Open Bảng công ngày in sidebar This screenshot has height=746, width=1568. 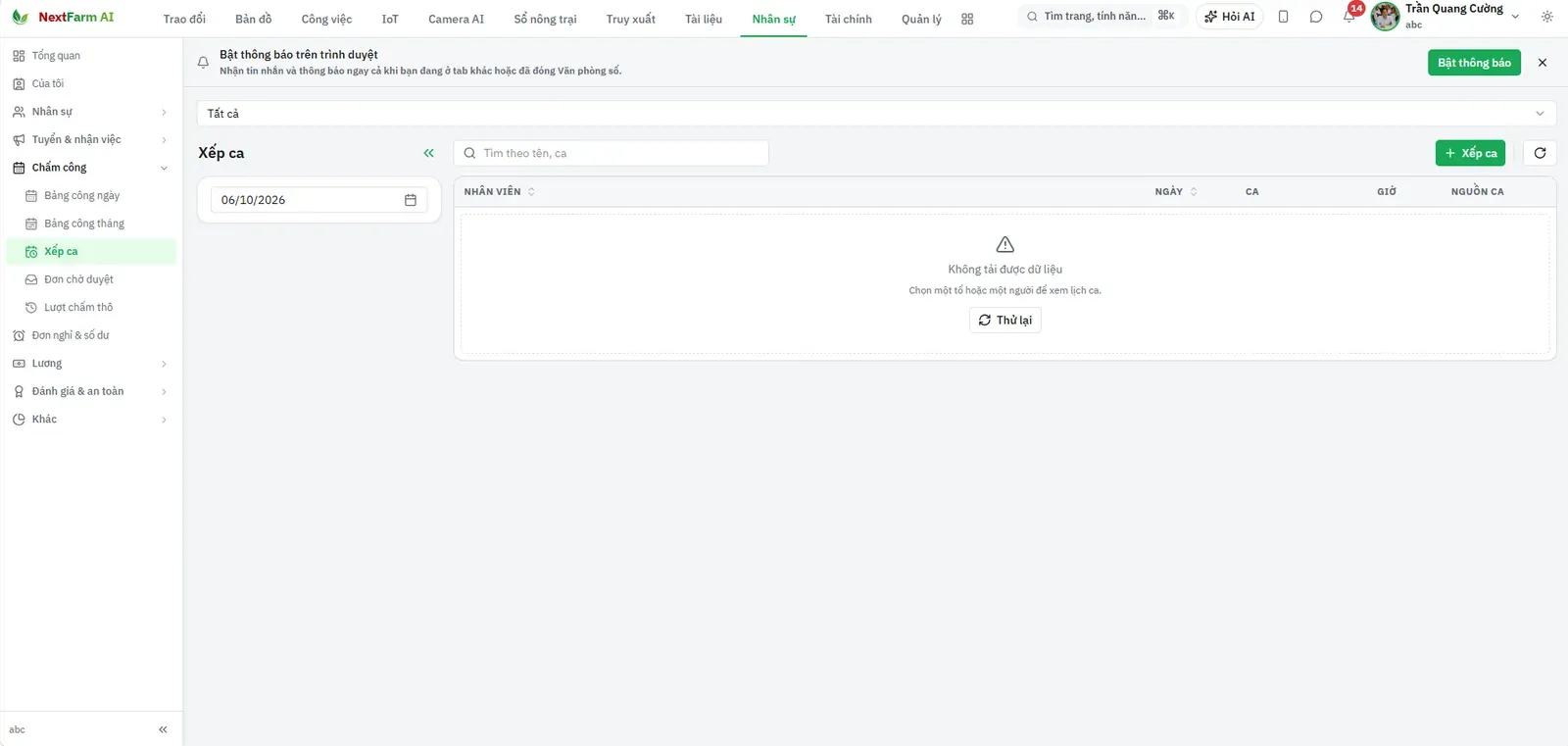pos(91,195)
